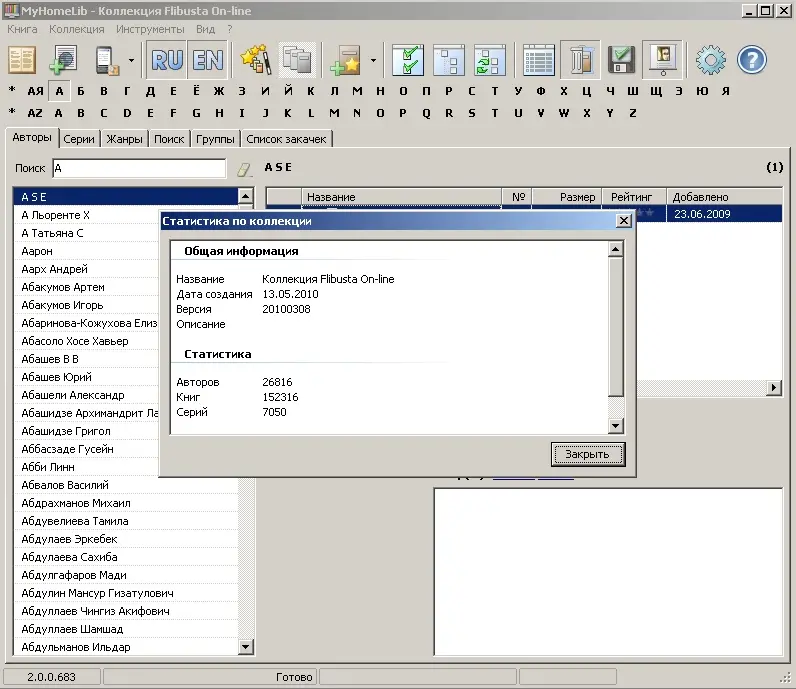Image resolution: width=796 pixels, height=689 pixels.
Task: Click the table list view icon
Action: point(539,60)
